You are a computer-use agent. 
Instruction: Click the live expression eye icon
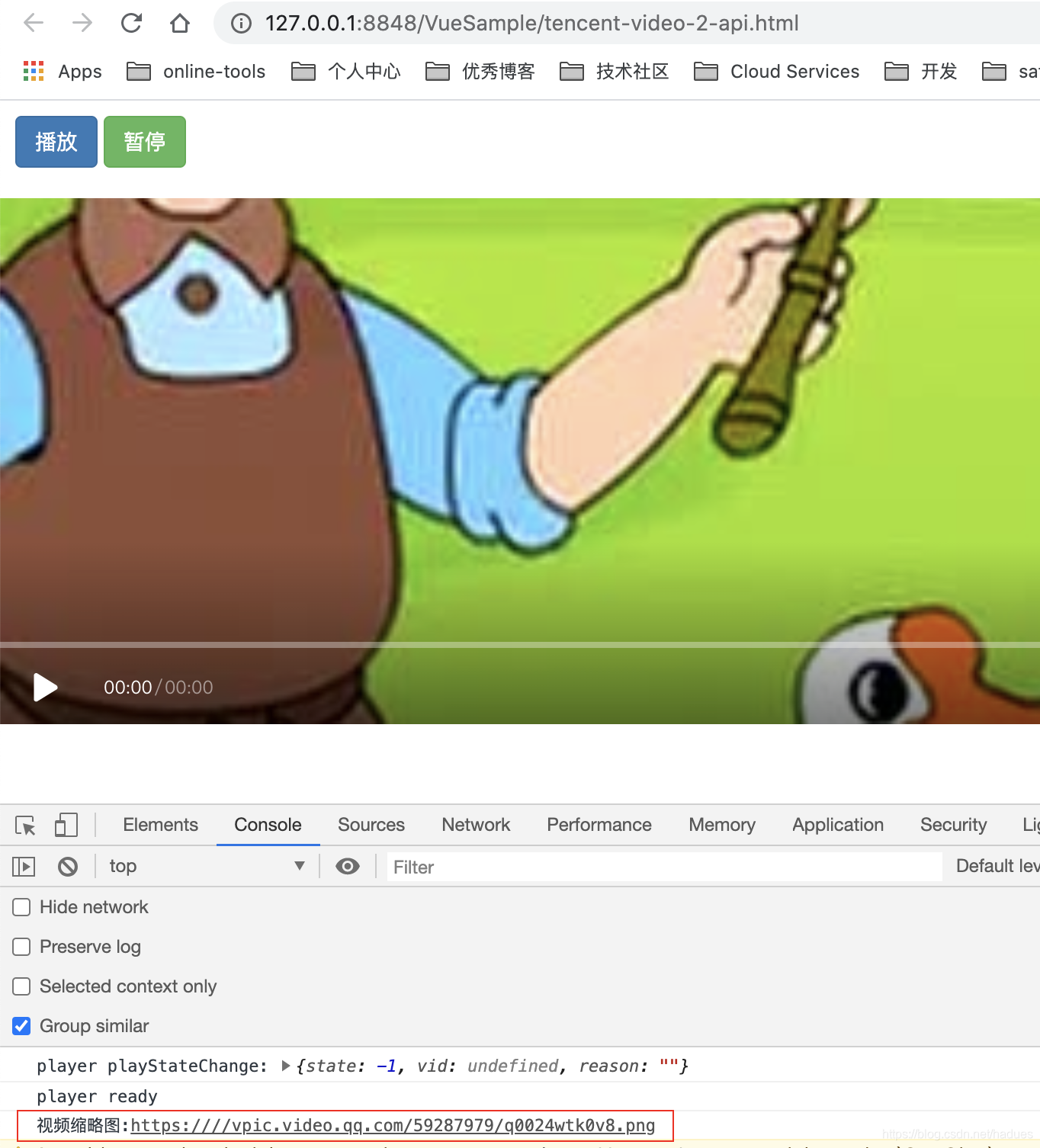tap(348, 867)
